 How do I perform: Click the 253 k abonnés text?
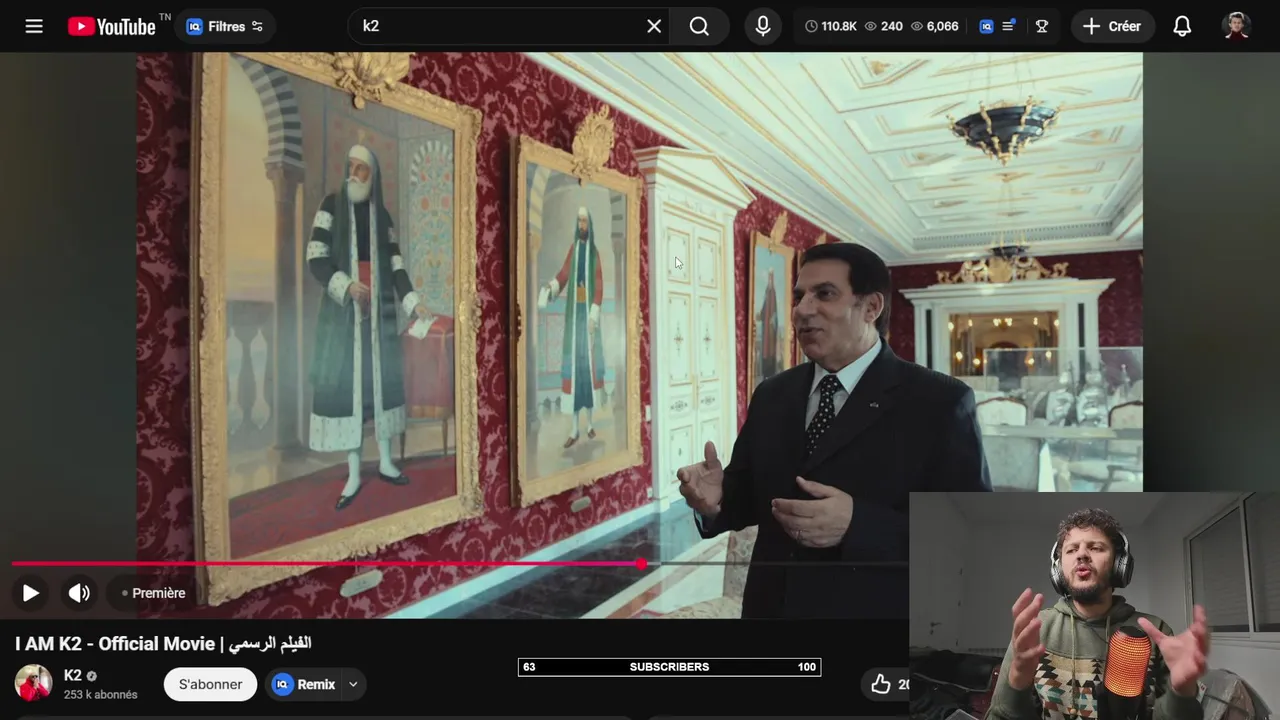tap(101, 694)
